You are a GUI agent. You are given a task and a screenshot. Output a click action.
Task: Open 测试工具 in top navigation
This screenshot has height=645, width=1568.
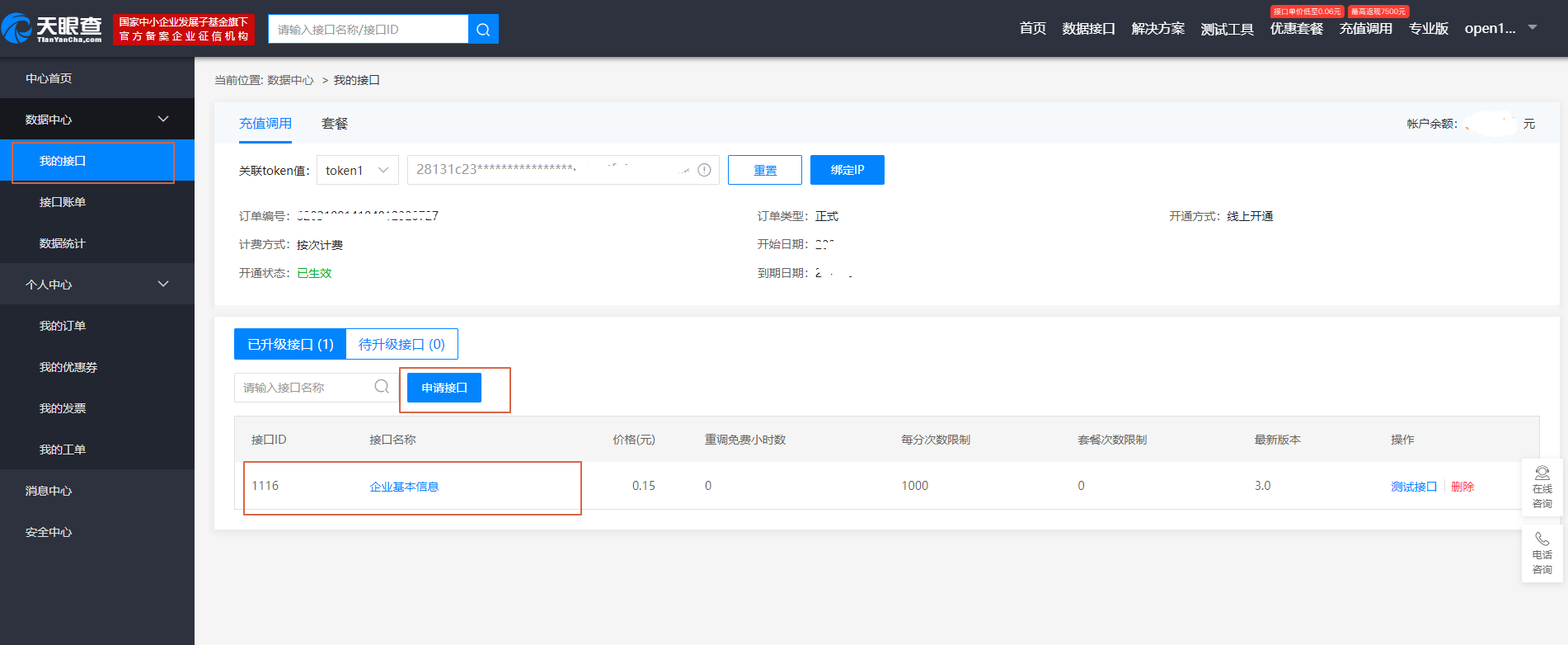tap(1227, 29)
